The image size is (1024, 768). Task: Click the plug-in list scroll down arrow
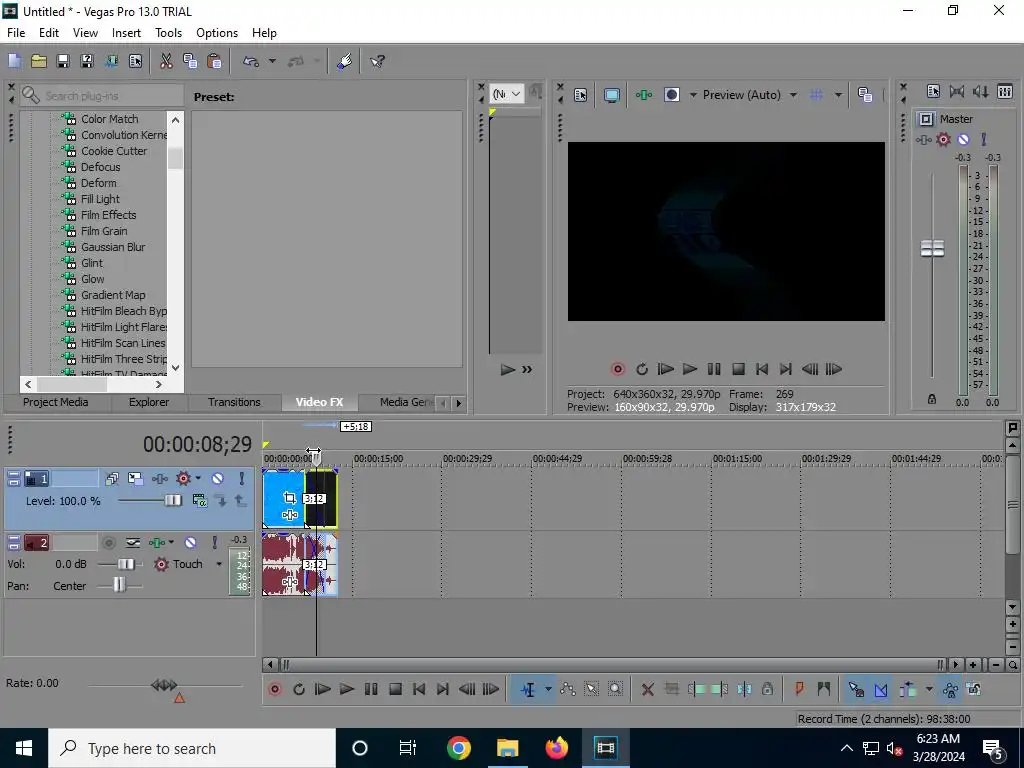pyautogui.click(x=175, y=368)
